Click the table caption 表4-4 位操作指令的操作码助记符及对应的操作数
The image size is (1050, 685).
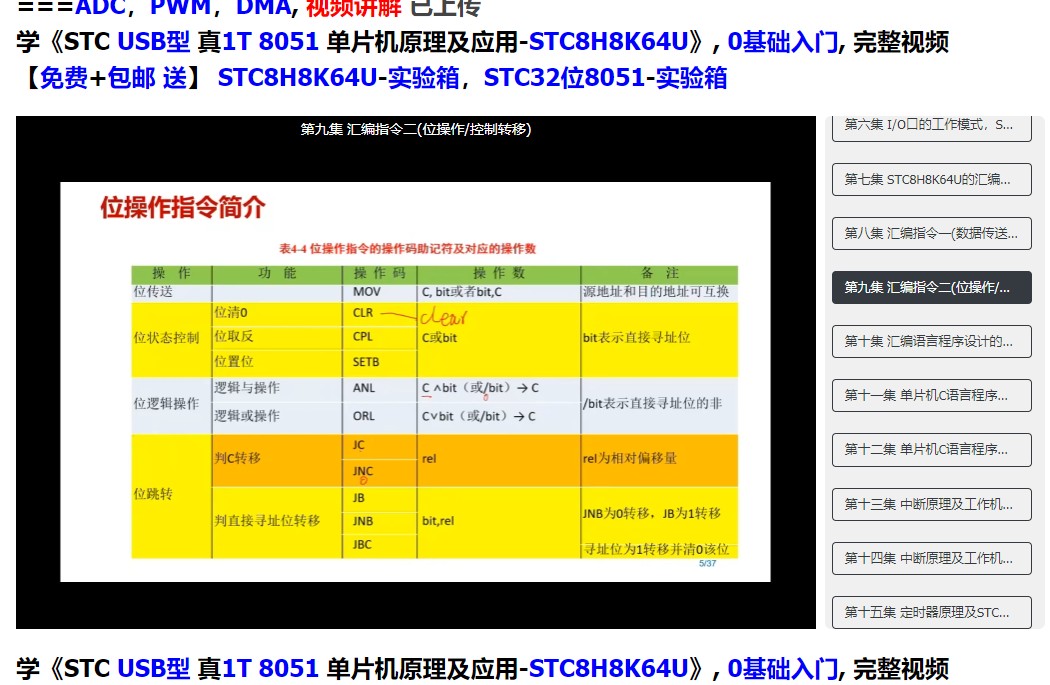click(x=407, y=249)
